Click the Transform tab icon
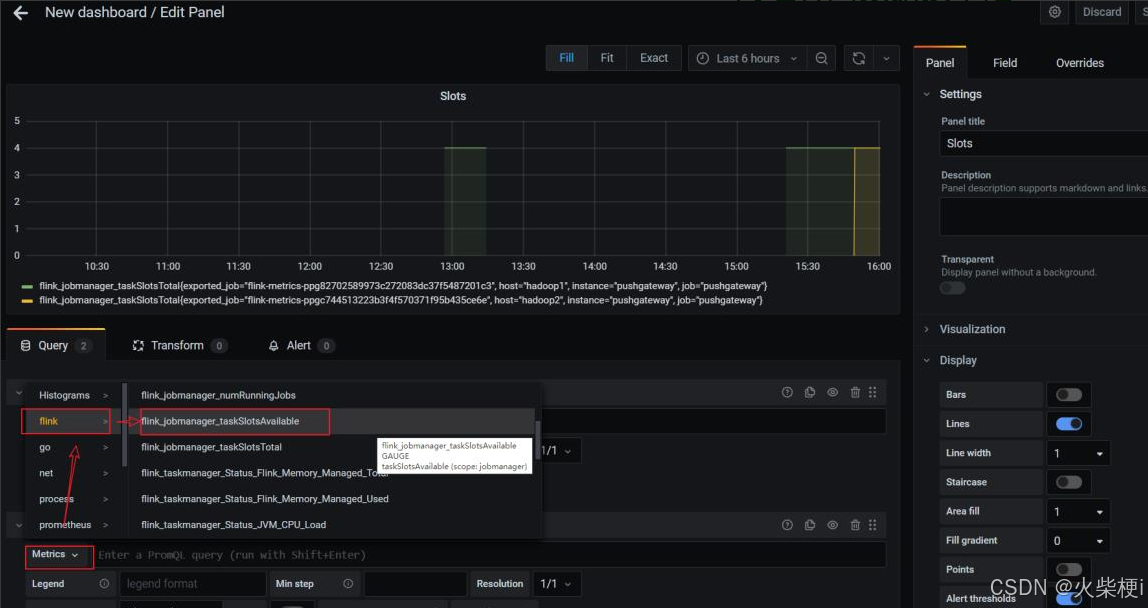The width and height of the screenshot is (1148, 608). (x=138, y=345)
